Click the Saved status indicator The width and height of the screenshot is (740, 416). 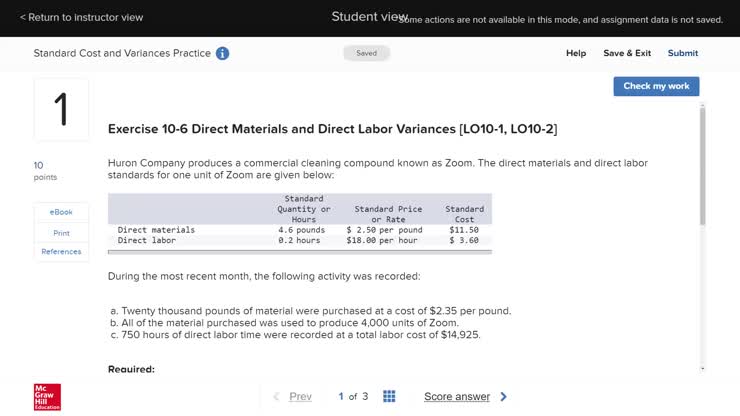click(x=367, y=53)
